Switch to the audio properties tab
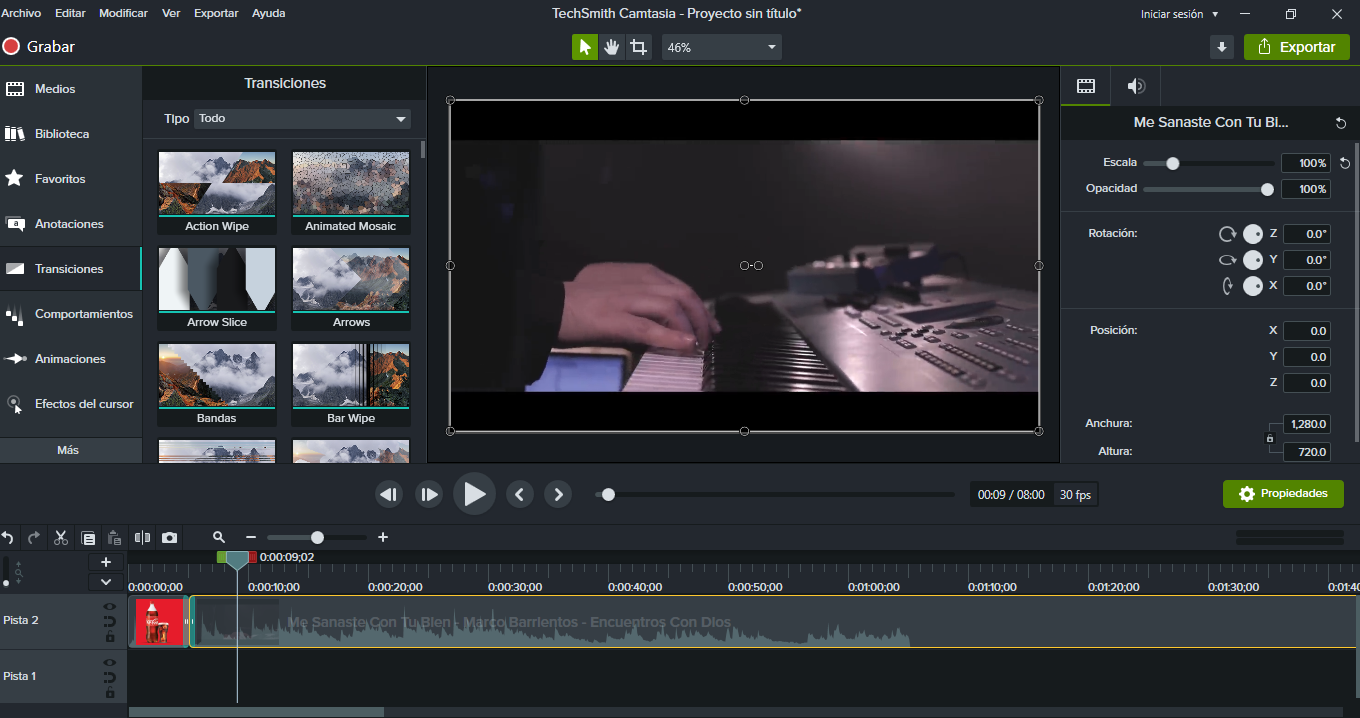Screen dimensions: 1360x718 1136,86
